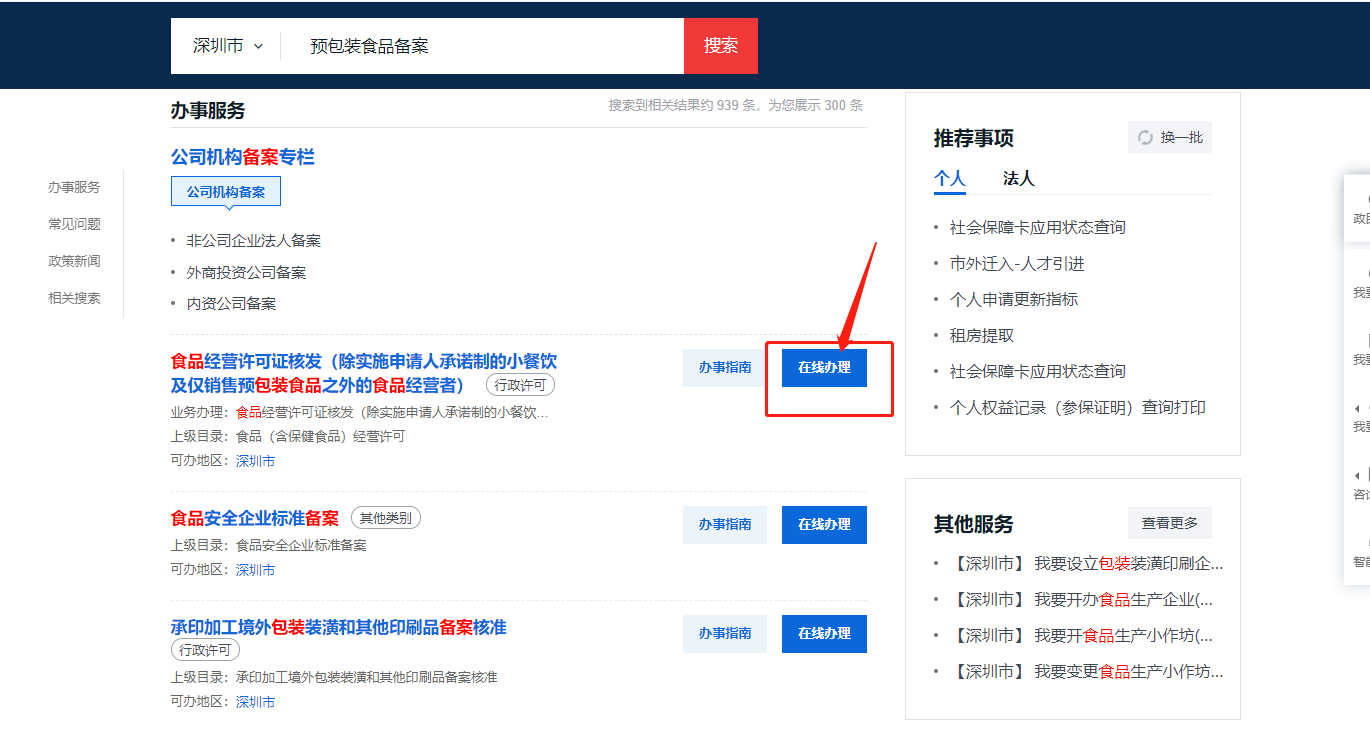
Task: Open the 内资公司备案 link
Action: coord(231,304)
